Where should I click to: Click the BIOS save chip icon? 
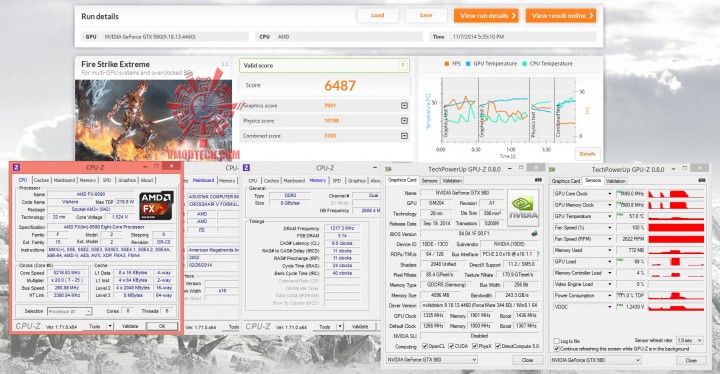(x=534, y=233)
